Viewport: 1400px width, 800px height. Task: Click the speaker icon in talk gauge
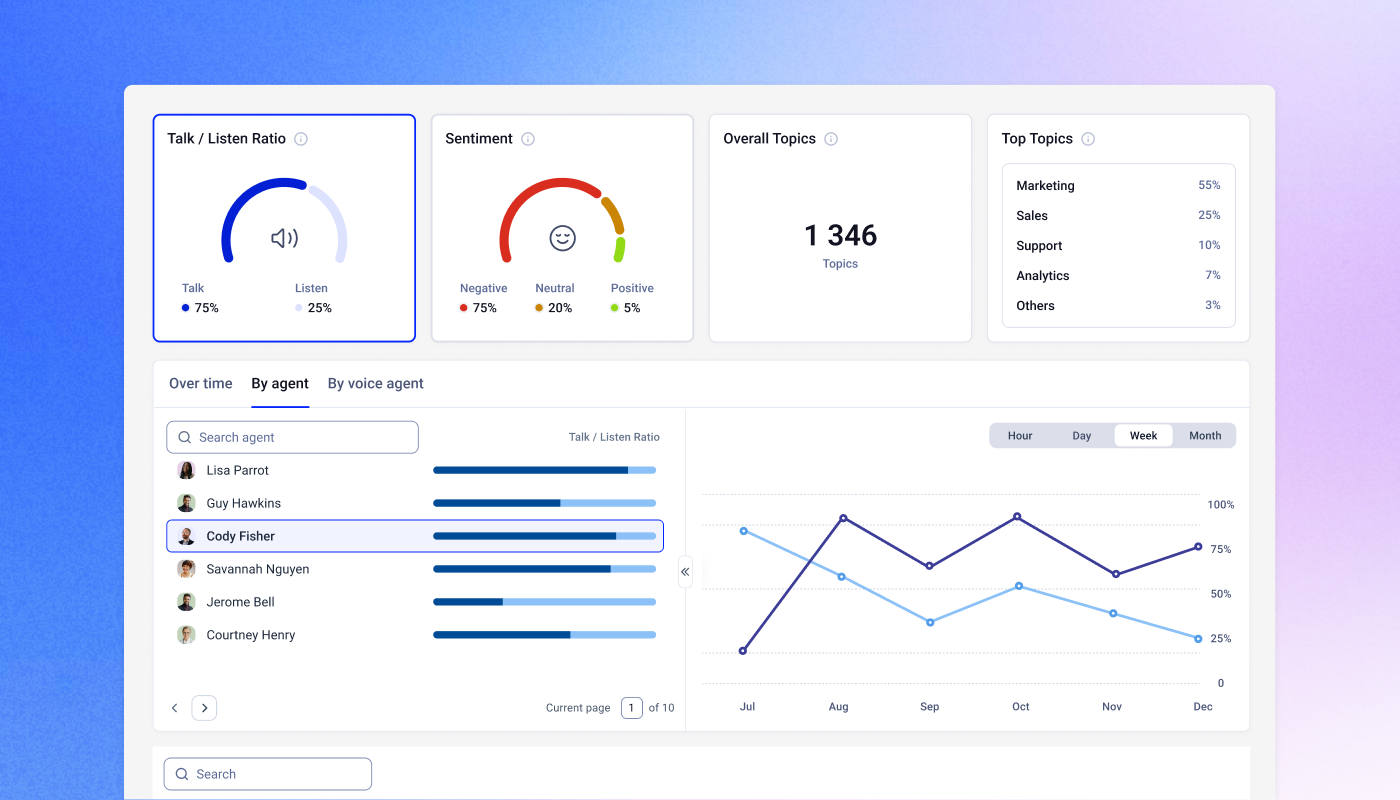click(284, 238)
